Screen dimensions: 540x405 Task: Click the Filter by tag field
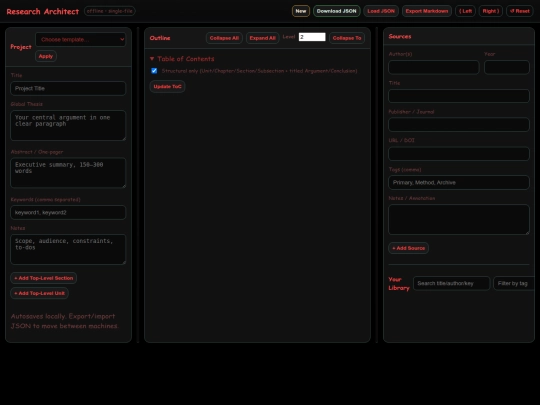[x=514, y=283]
